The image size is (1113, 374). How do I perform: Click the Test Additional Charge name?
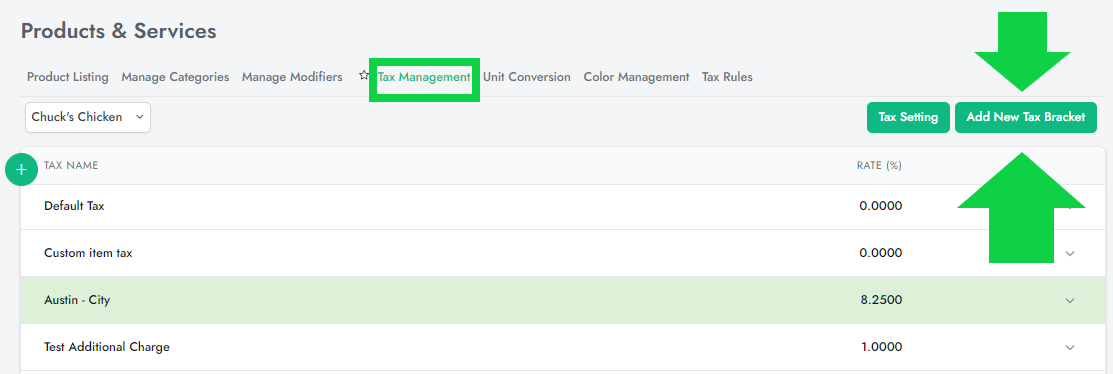[x=106, y=347]
